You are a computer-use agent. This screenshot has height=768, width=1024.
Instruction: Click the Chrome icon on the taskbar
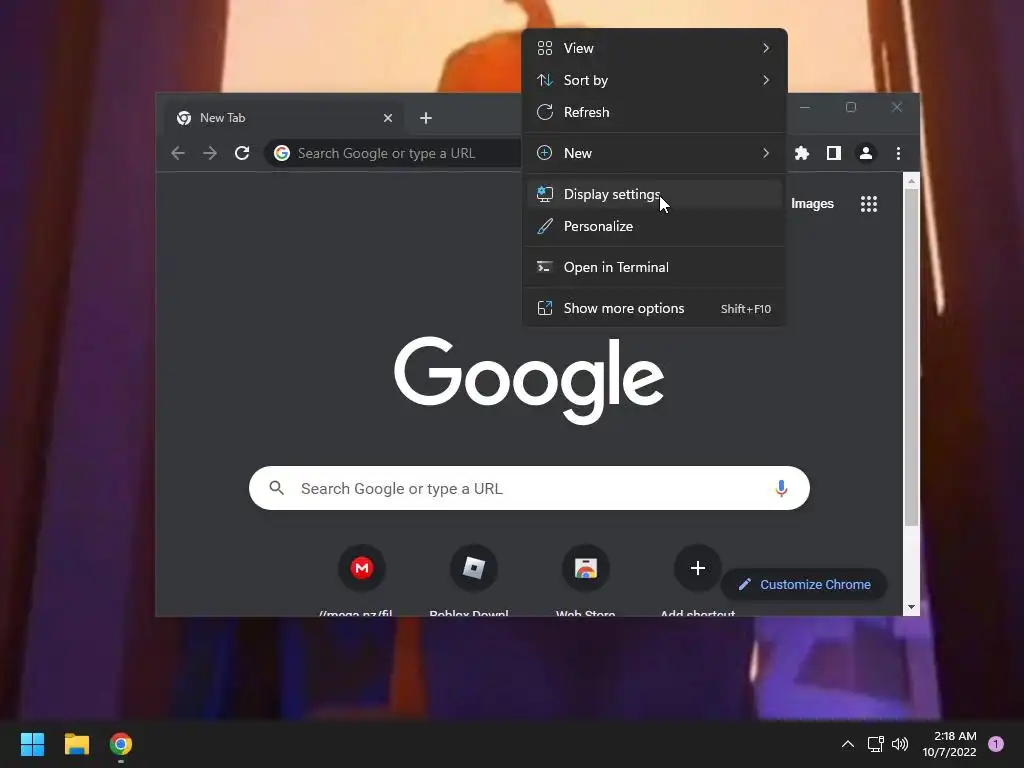[x=121, y=744]
